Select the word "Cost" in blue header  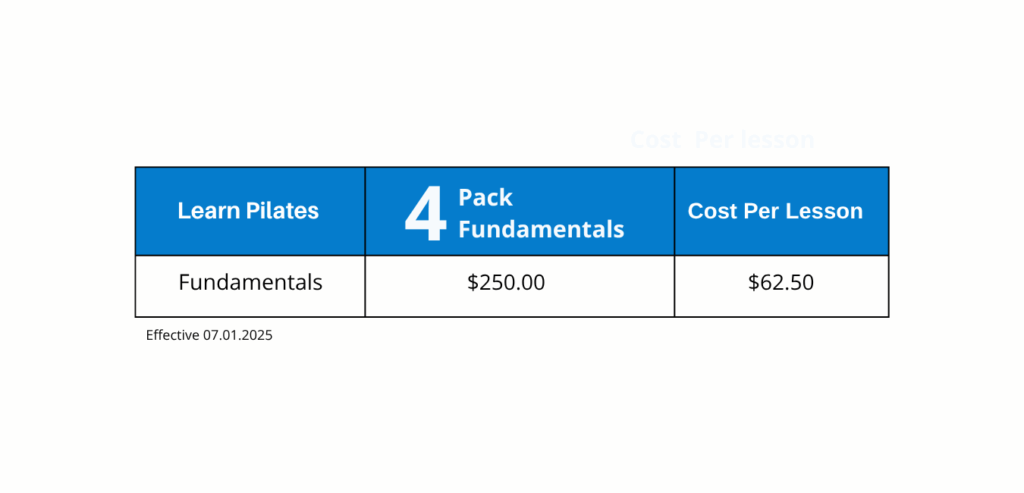711,211
